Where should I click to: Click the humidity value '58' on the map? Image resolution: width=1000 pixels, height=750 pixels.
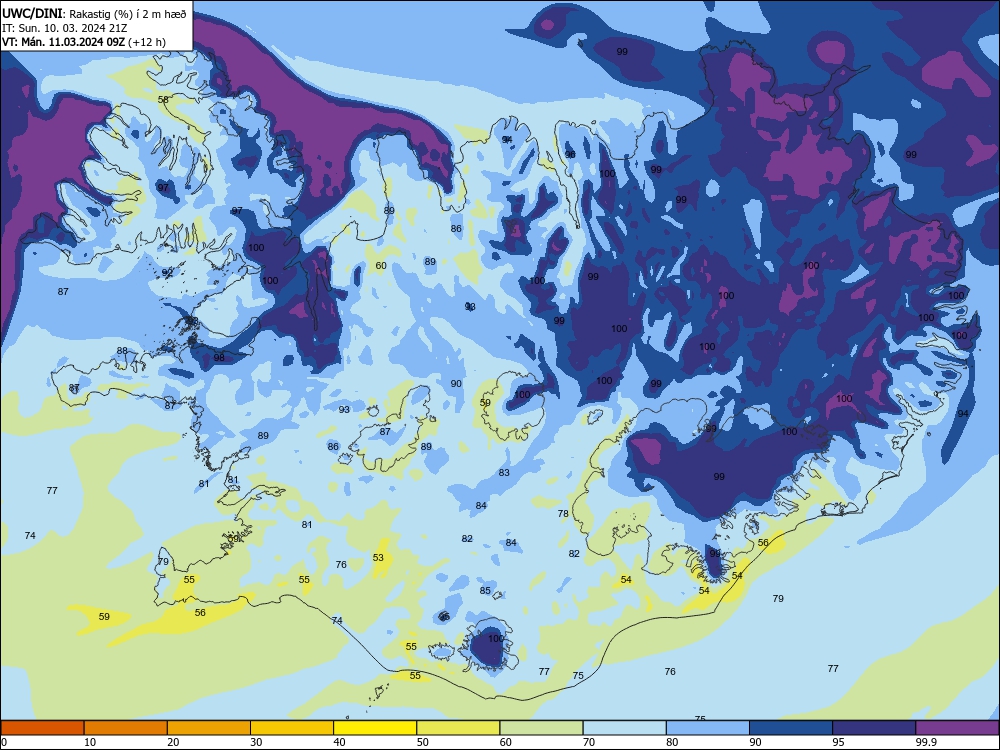point(163,99)
